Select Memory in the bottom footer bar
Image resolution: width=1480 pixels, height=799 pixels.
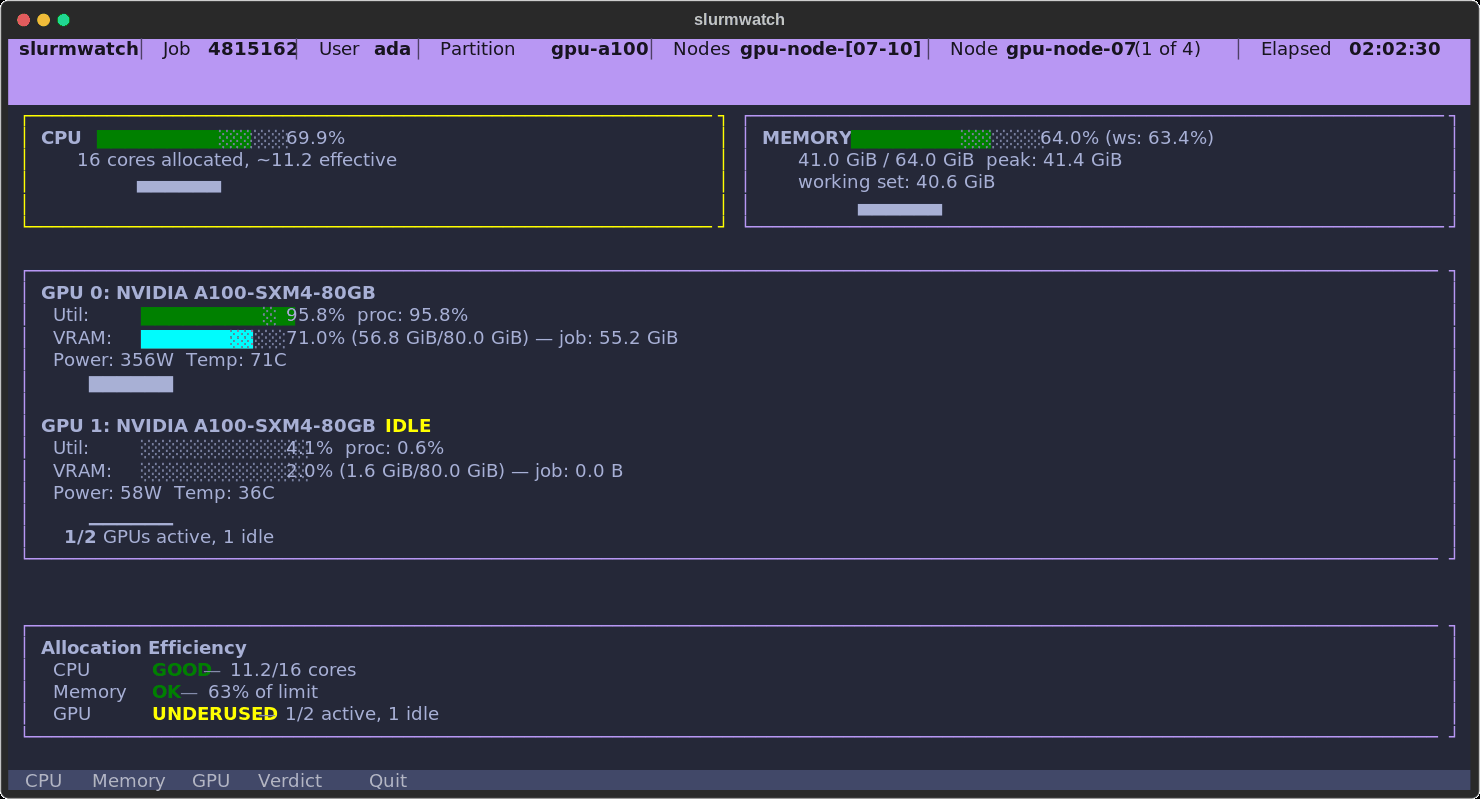pos(128,781)
